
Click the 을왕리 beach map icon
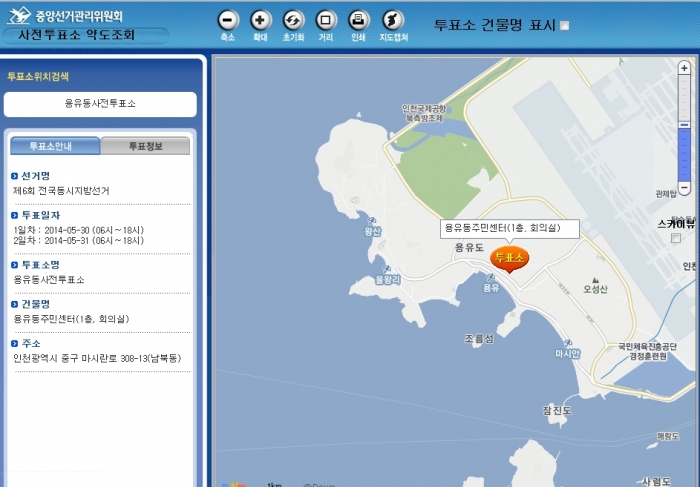click(387, 269)
